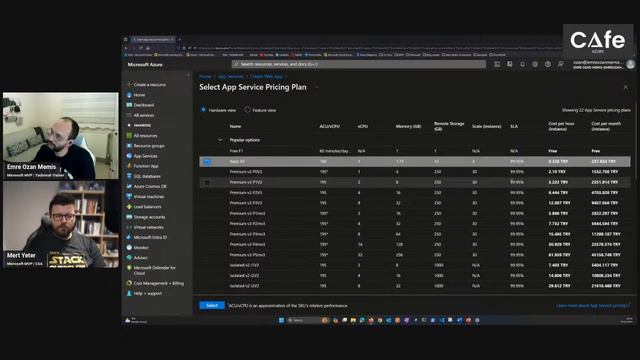Click the Name column header

(235, 126)
